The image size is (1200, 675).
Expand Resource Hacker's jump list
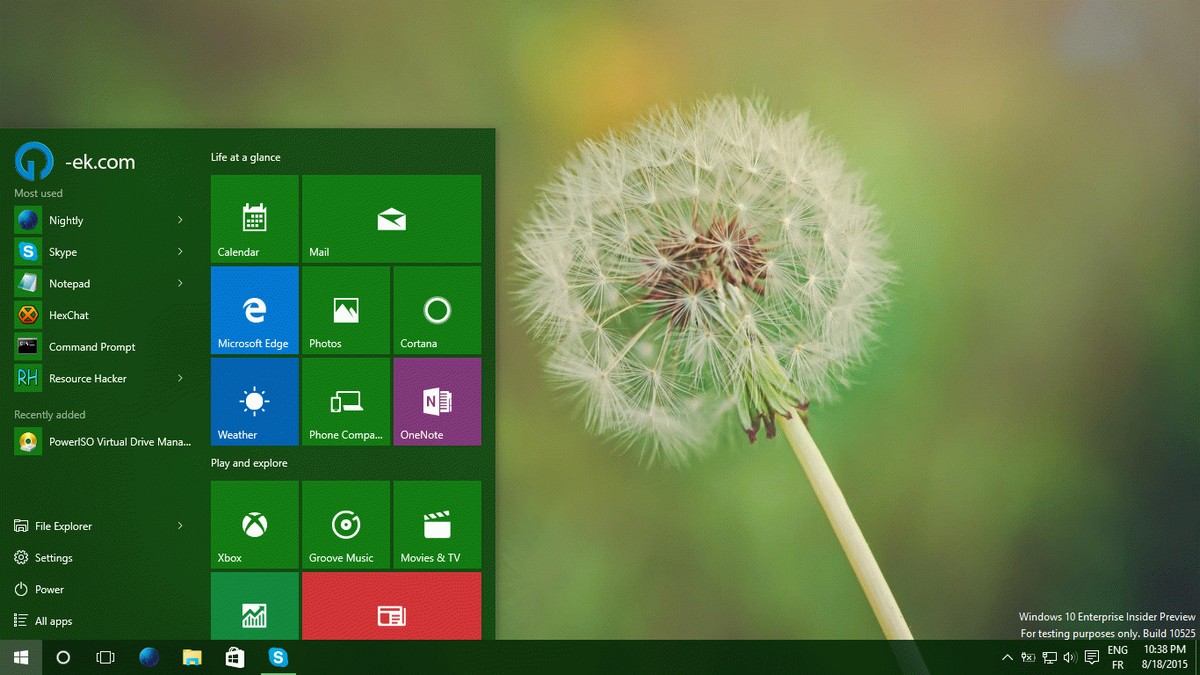(x=181, y=378)
